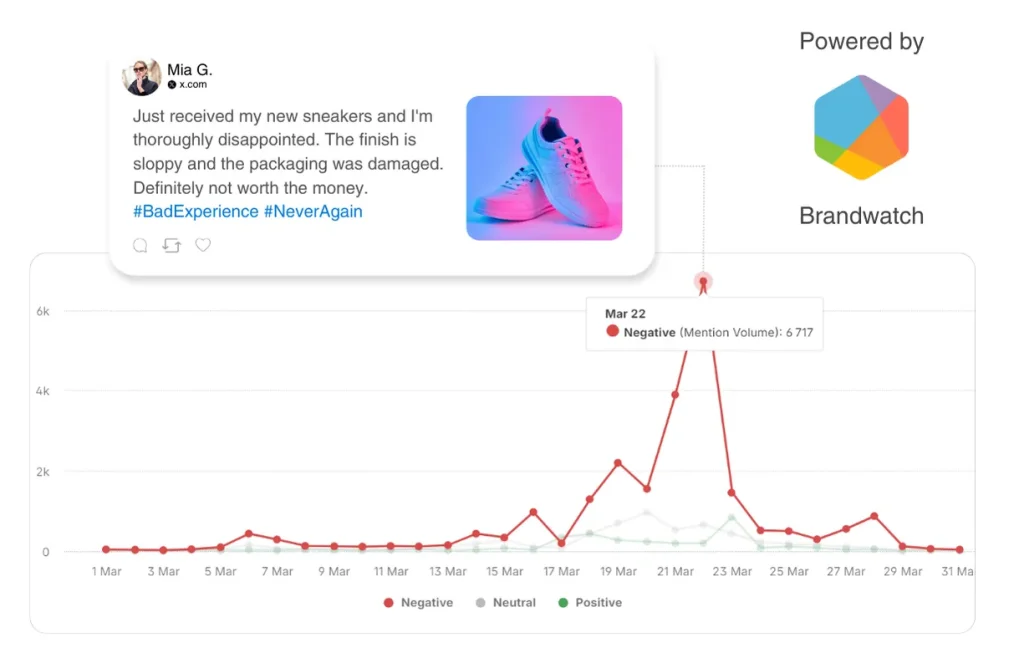Click the red dot in Mar 22 tooltip
Viewport: 1024px width, 658px height.
(x=613, y=332)
